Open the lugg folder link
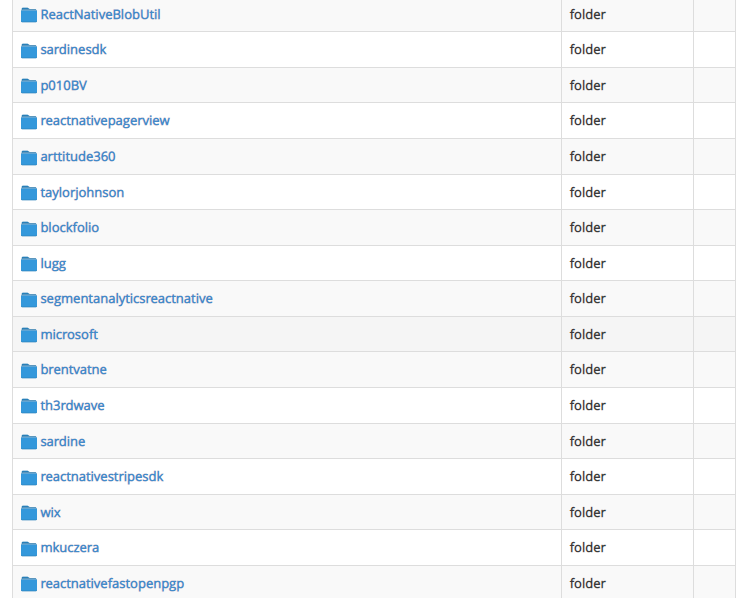 click(53, 263)
